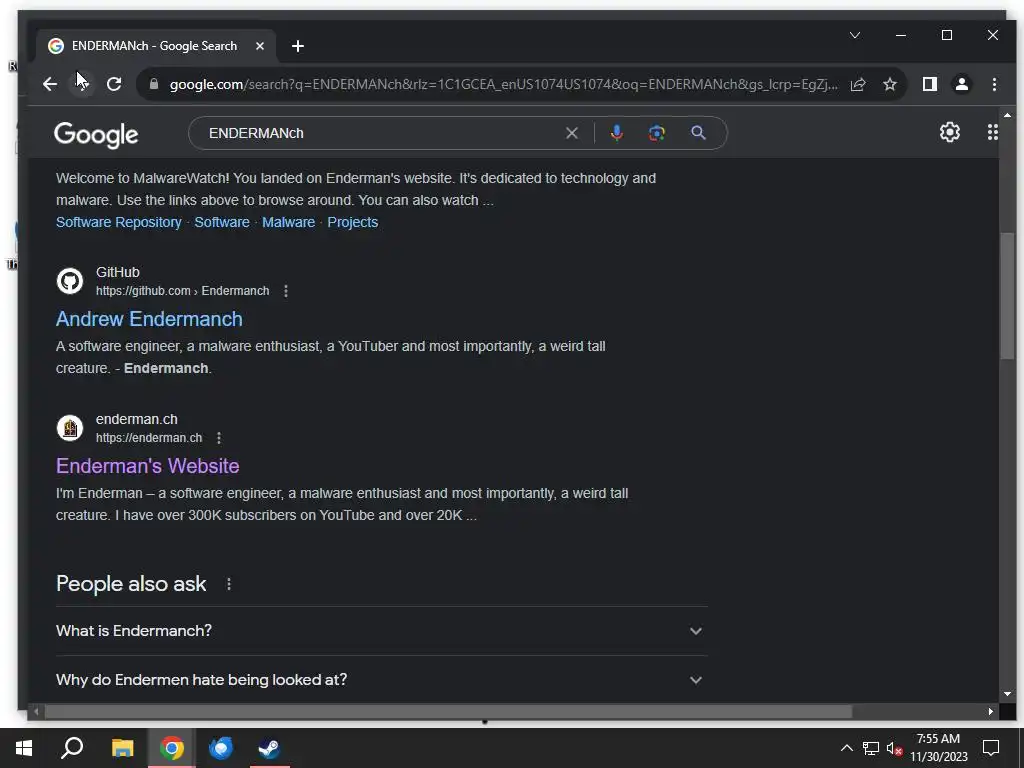Click the vertical page scrollbar thumb
Screen dimensions: 1024x768
point(1007,295)
